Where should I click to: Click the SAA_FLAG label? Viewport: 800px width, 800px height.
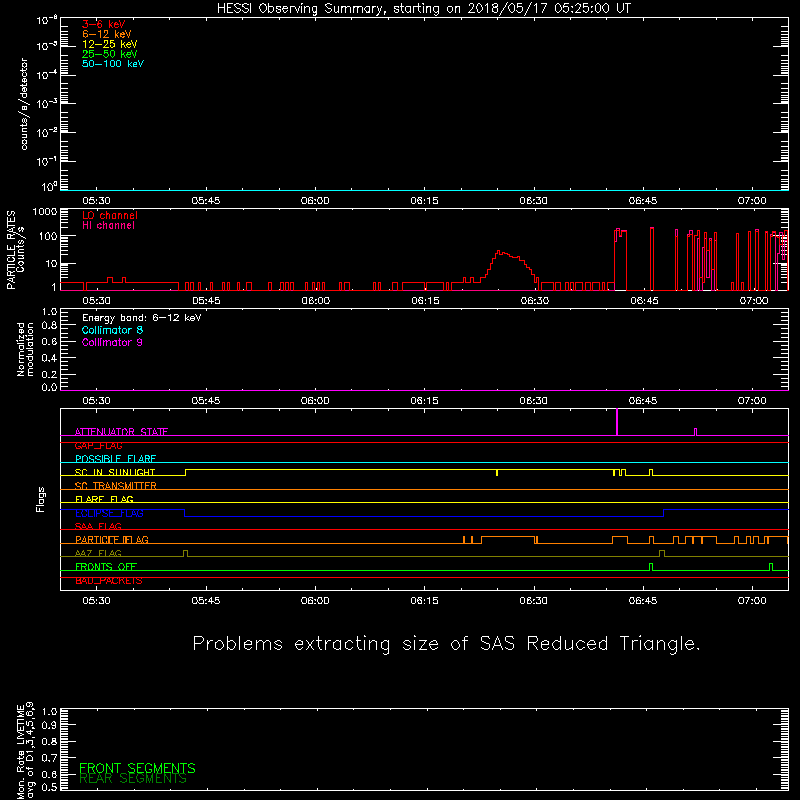(x=98, y=526)
